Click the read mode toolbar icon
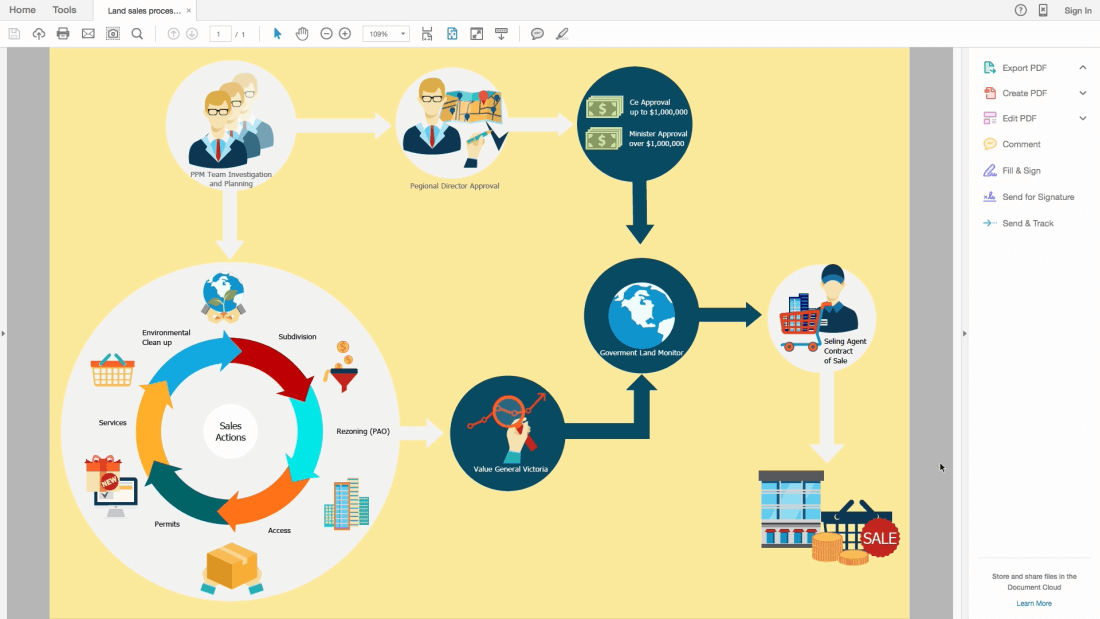This screenshot has height=619, width=1100. tap(501, 34)
